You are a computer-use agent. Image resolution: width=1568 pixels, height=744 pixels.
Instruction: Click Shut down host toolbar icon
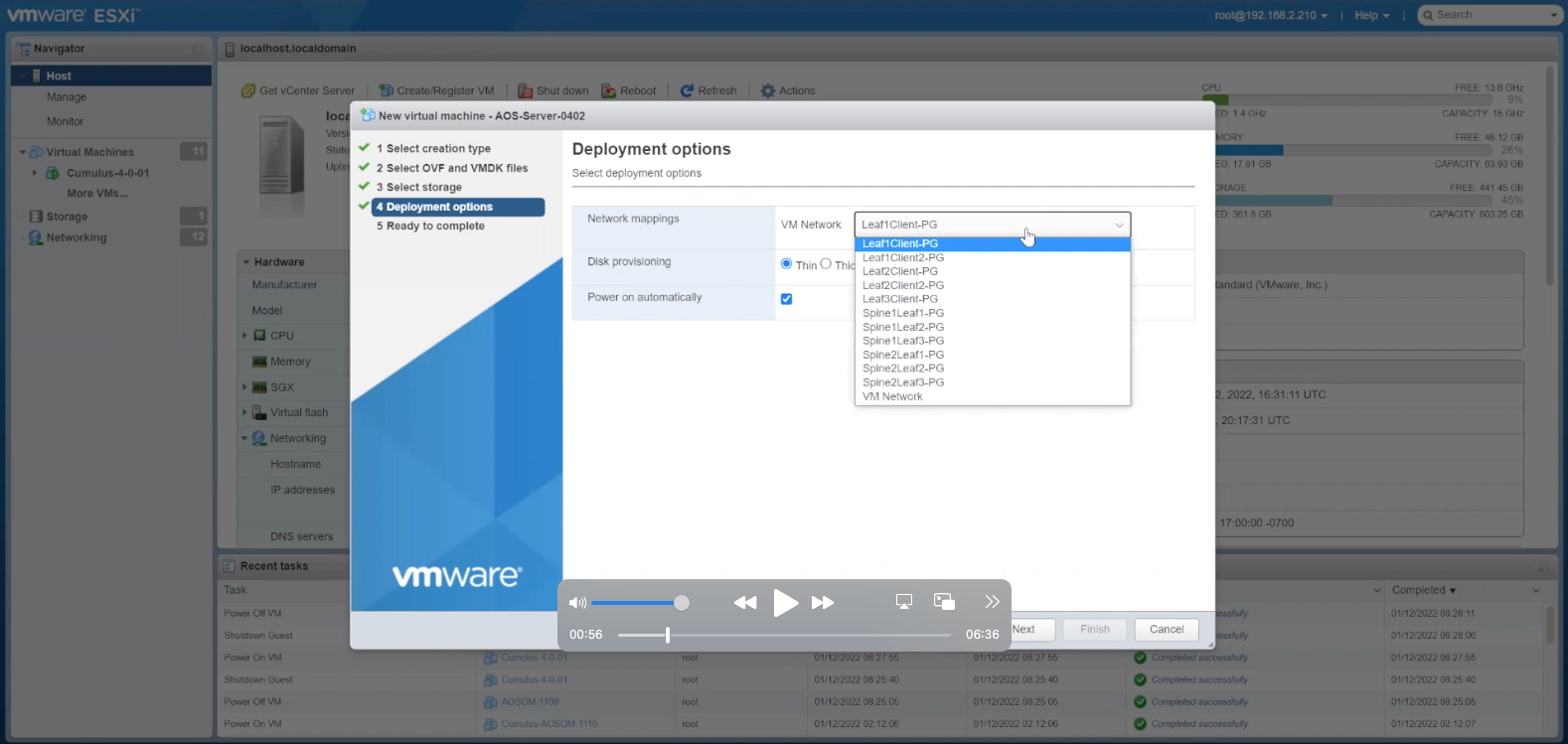[x=525, y=90]
